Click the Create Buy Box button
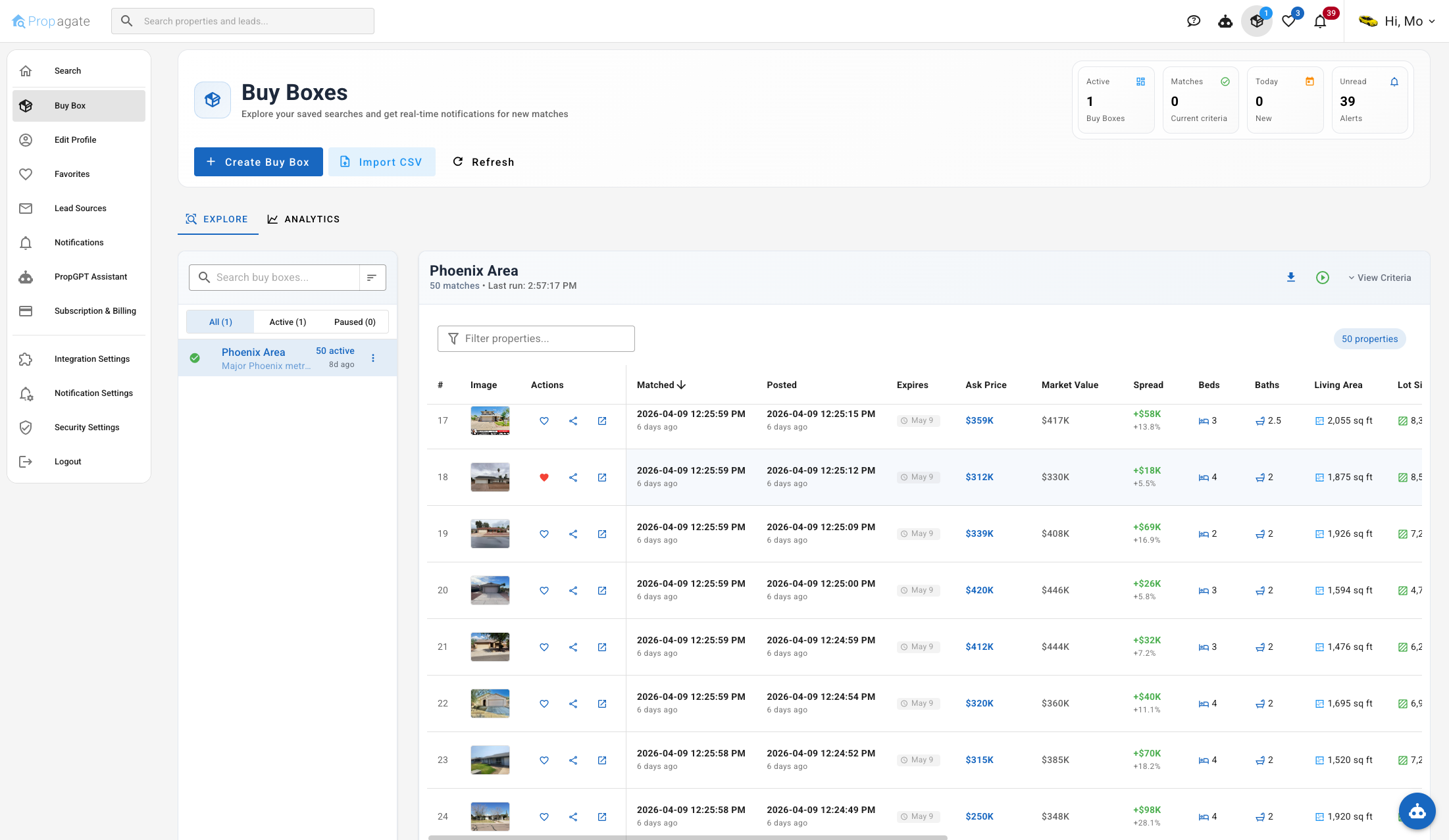This screenshot has height=840, width=1449. pos(258,161)
